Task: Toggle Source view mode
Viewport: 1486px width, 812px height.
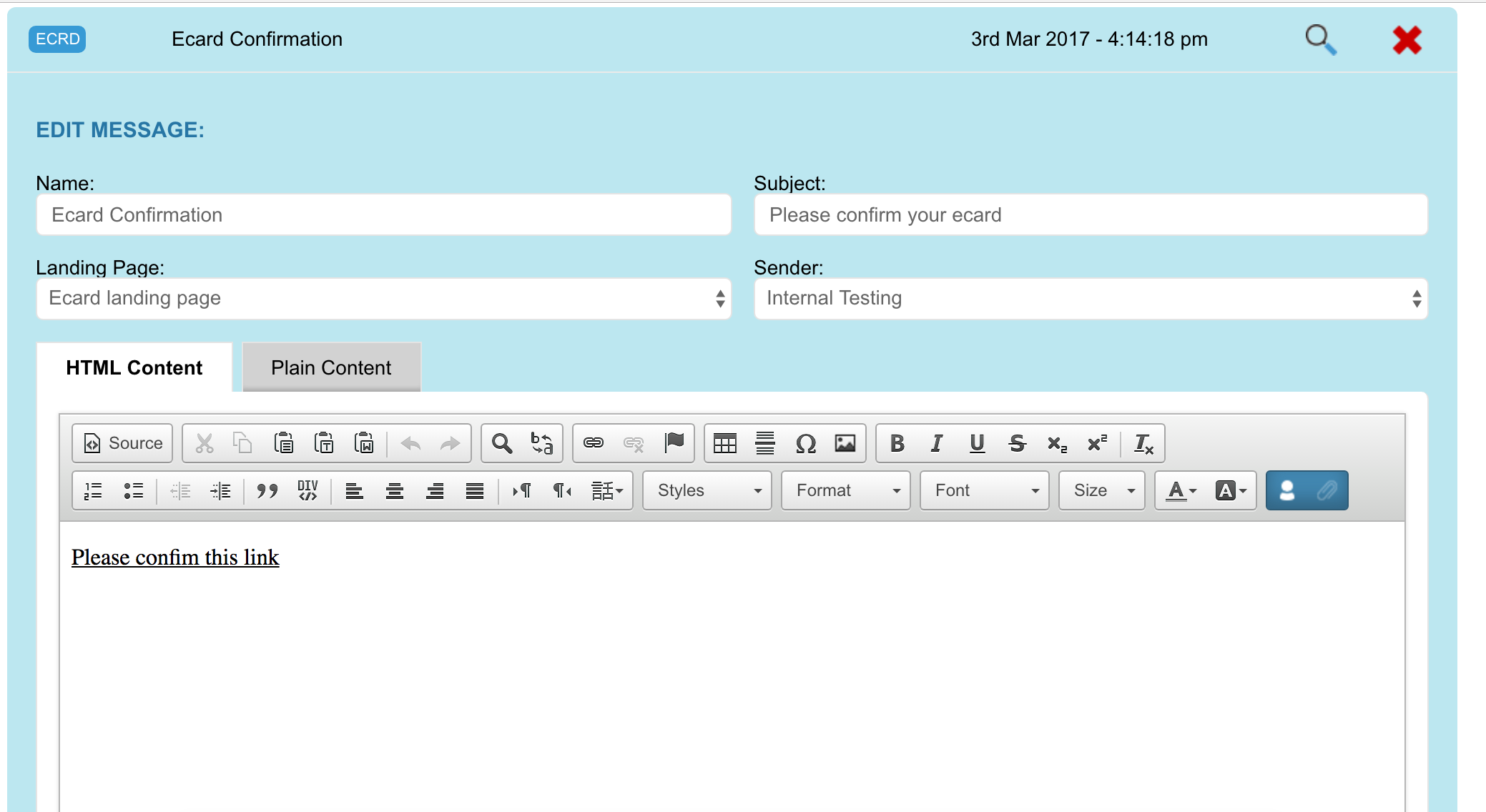Action: click(123, 444)
